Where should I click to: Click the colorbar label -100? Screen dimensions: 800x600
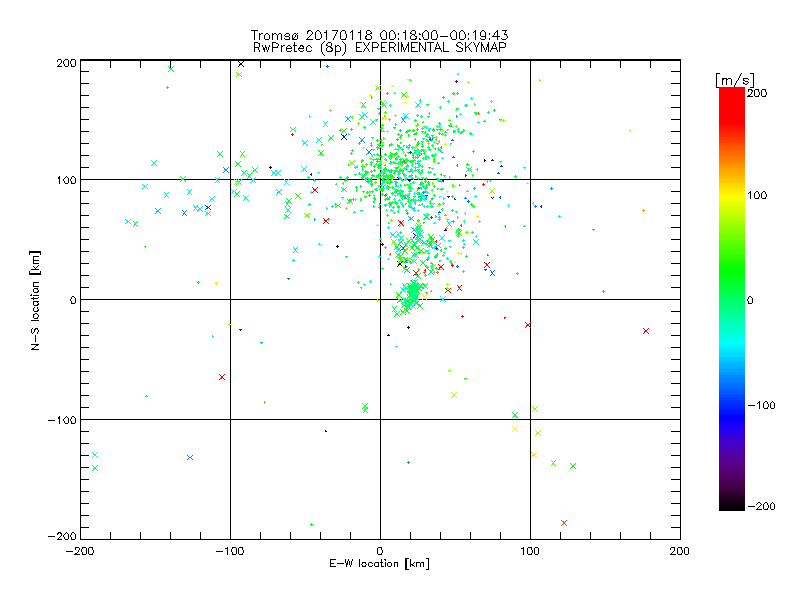[x=761, y=405]
